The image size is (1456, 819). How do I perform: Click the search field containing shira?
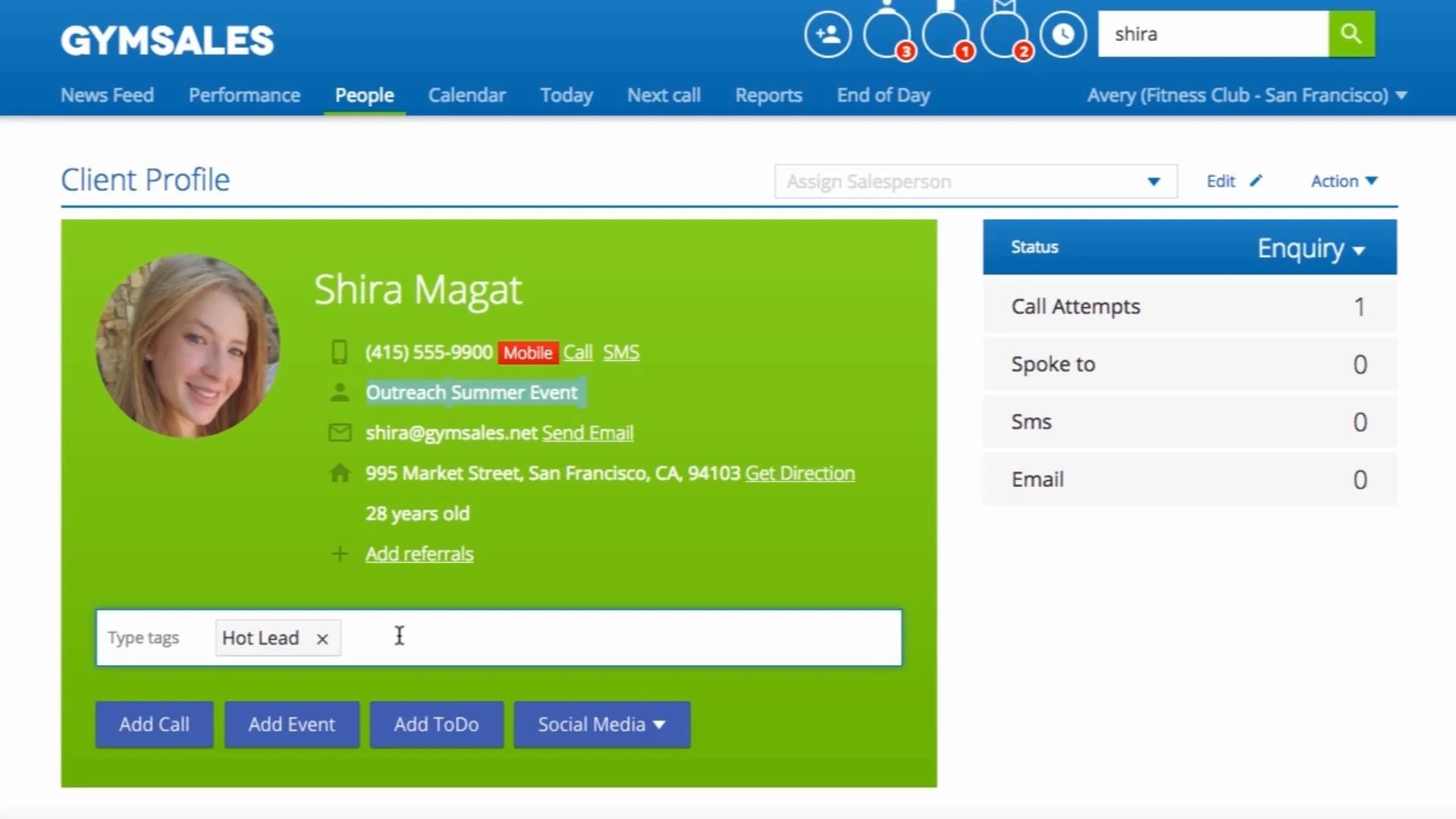tap(1213, 34)
